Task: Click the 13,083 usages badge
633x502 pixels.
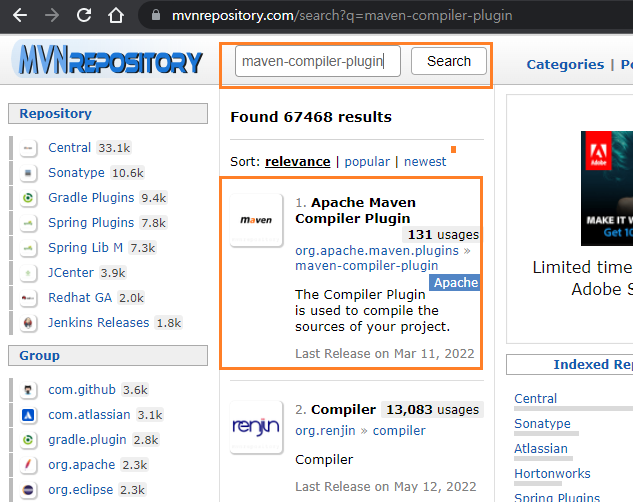Action: (432, 410)
